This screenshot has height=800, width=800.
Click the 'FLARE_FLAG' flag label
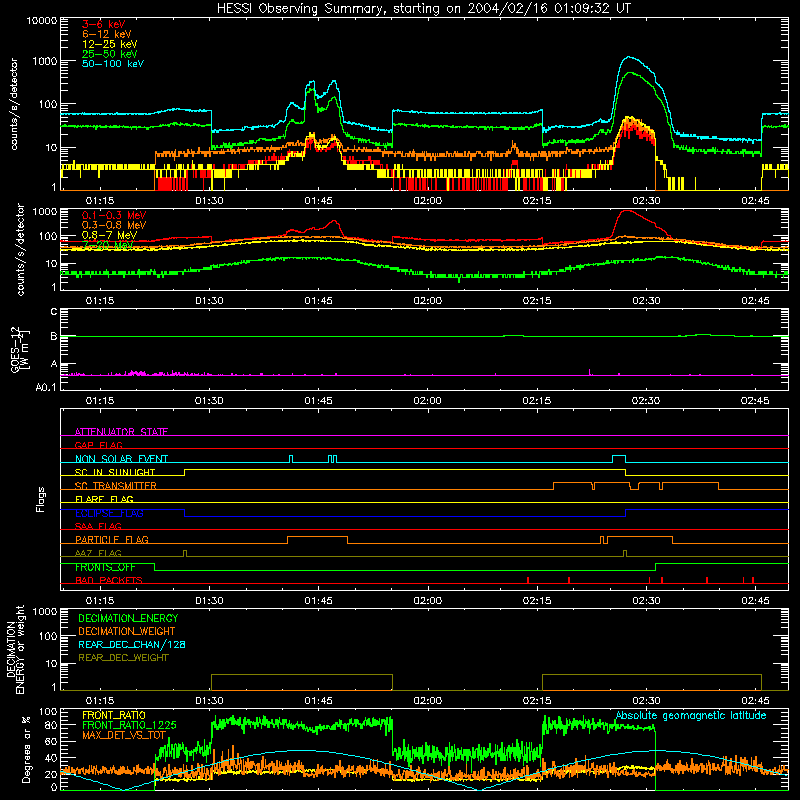click(x=104, y=499)
